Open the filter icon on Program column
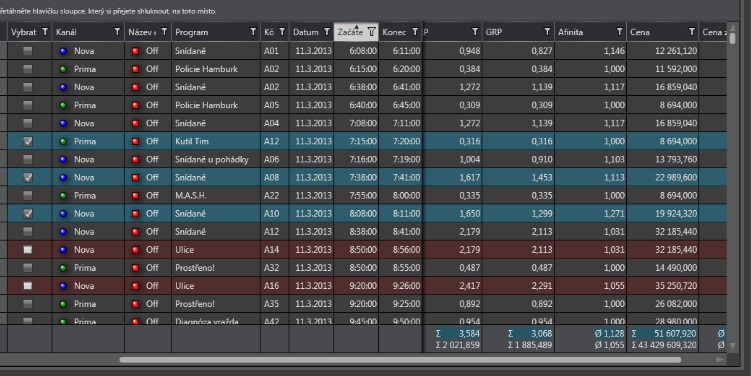The height and width of the screenshot is (376, 751). (x=253, y=32)
